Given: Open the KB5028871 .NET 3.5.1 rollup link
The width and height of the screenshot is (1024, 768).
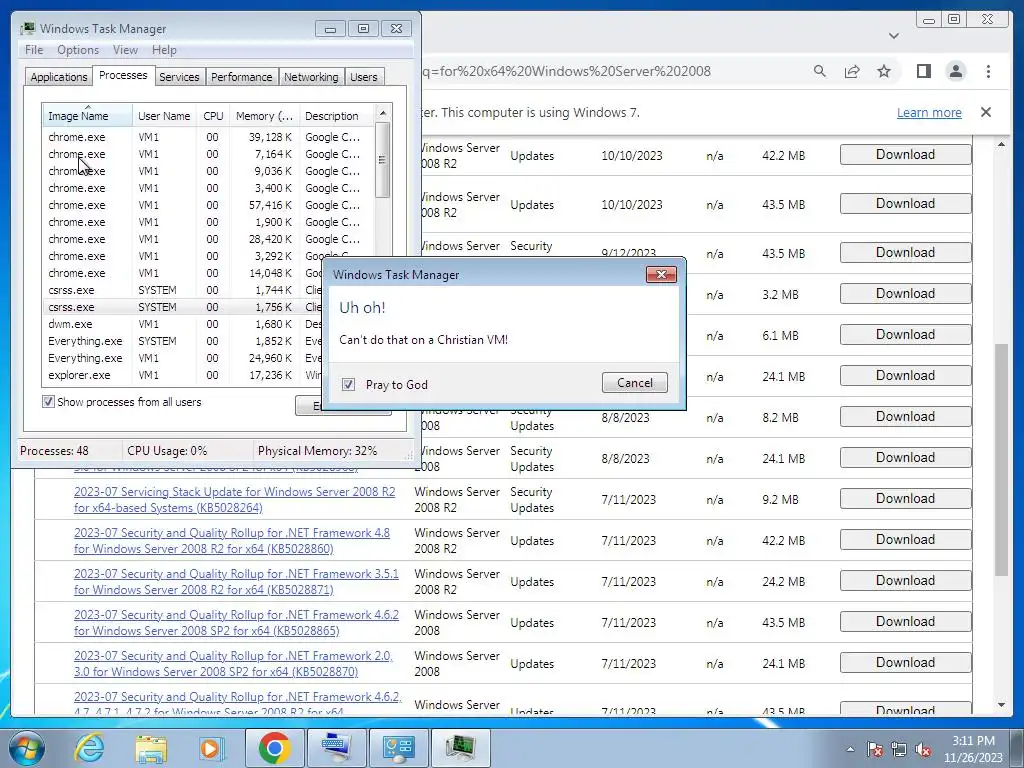Looking at the screenshot, I should click(x=236, y=582).
